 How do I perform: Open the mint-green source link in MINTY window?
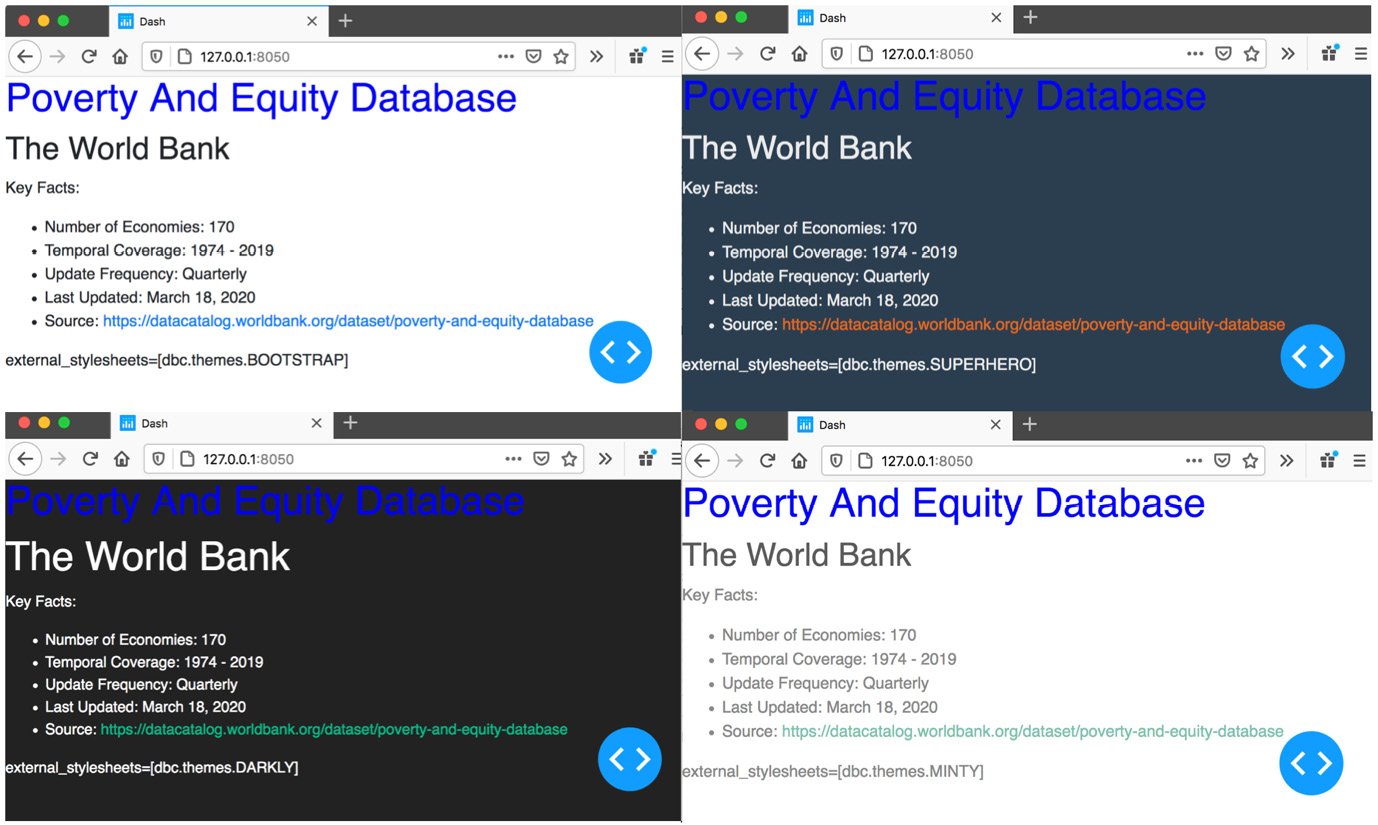(x=1033, y=732)
